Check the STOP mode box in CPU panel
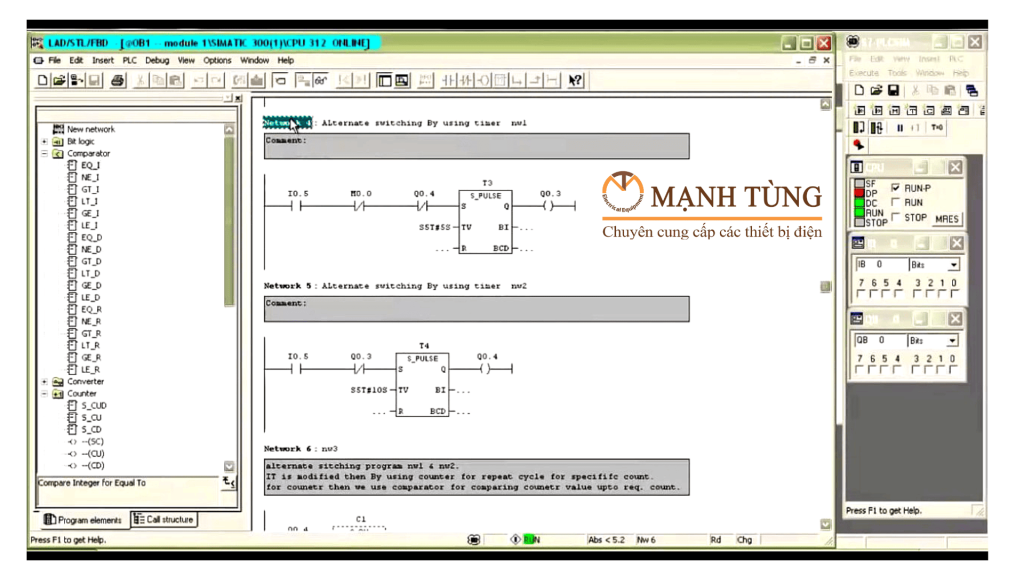1024x576 pixels. pyautogui.click(x=895, y=217)
